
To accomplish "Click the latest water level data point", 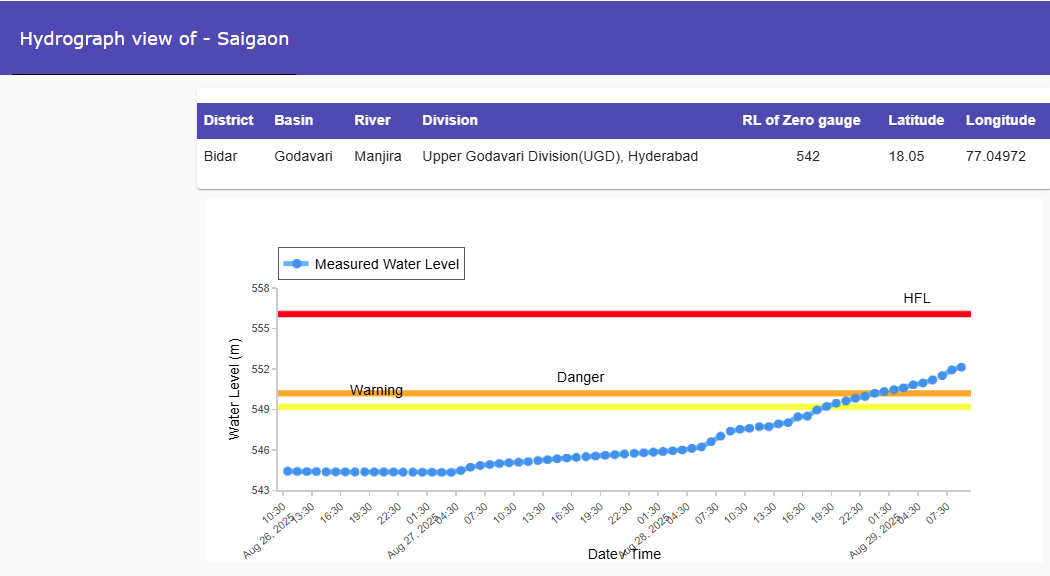I will 961,366.
